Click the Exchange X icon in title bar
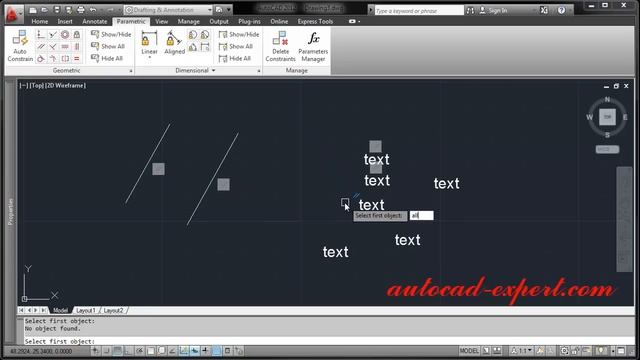Image resolution: width=640 pixels, height=360 pixels. pyautogui.click(x=544, y=10)
